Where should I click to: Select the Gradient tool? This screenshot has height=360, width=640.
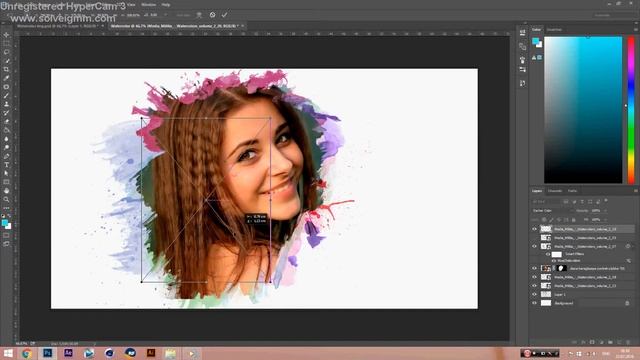(7, 130)
